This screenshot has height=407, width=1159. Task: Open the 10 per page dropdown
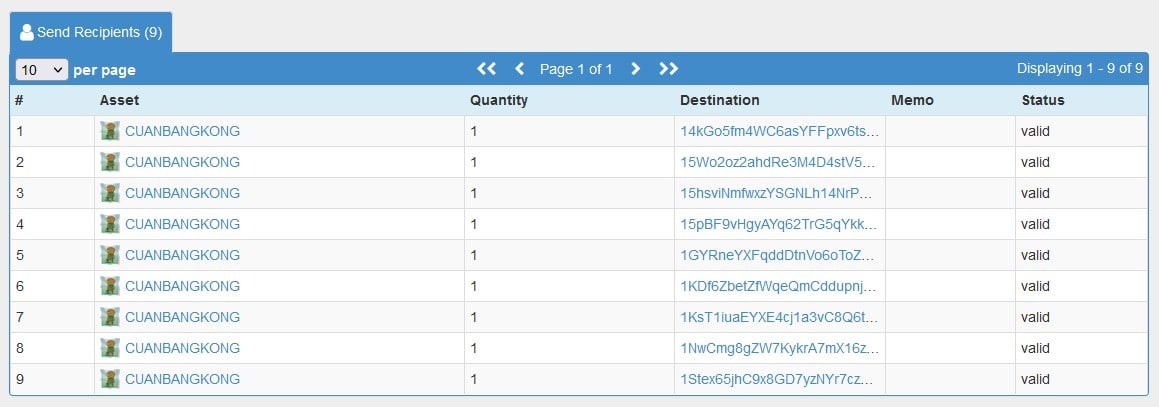point(41,69)
